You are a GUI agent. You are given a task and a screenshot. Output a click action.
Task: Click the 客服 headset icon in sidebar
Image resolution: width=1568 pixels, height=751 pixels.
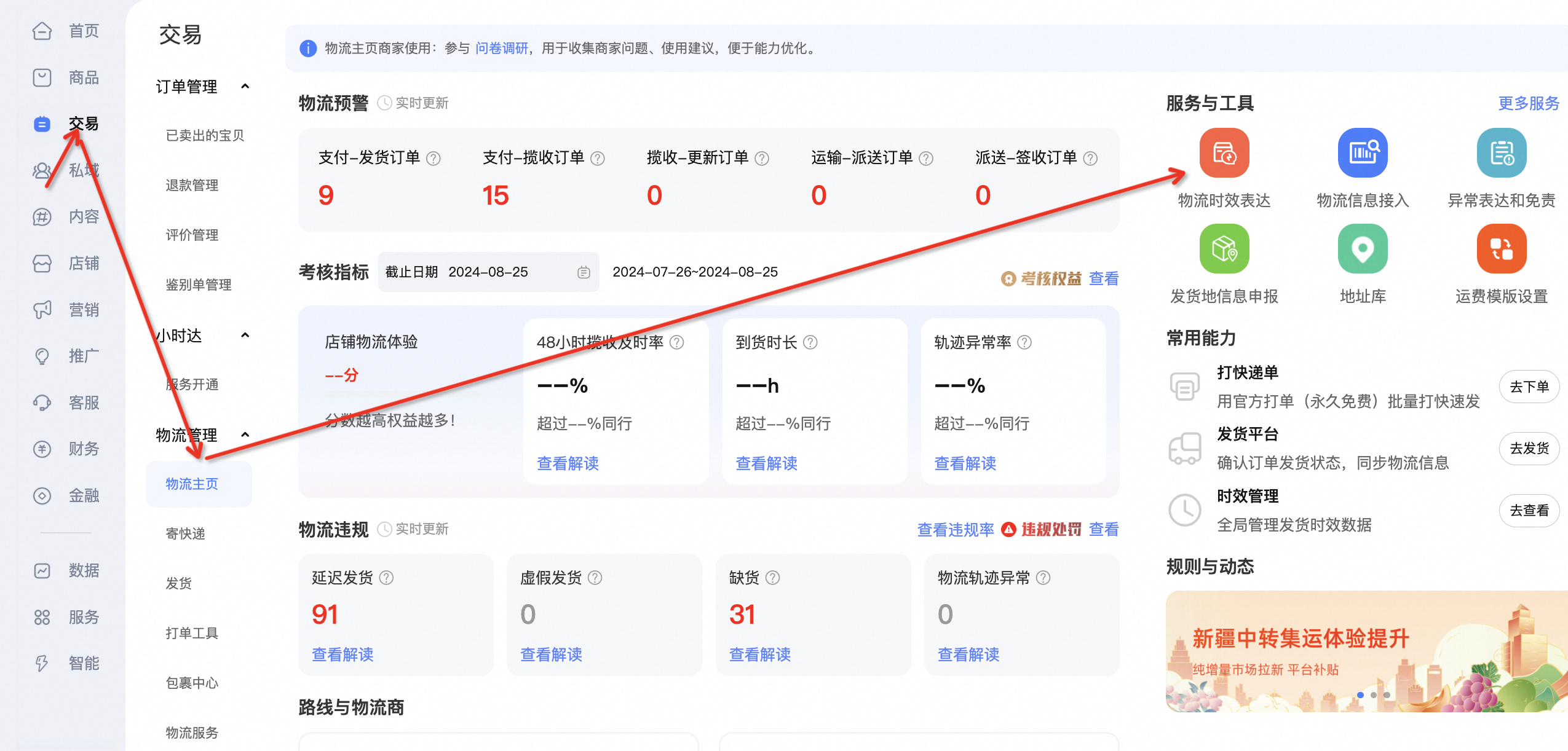(x=42, y=403)
